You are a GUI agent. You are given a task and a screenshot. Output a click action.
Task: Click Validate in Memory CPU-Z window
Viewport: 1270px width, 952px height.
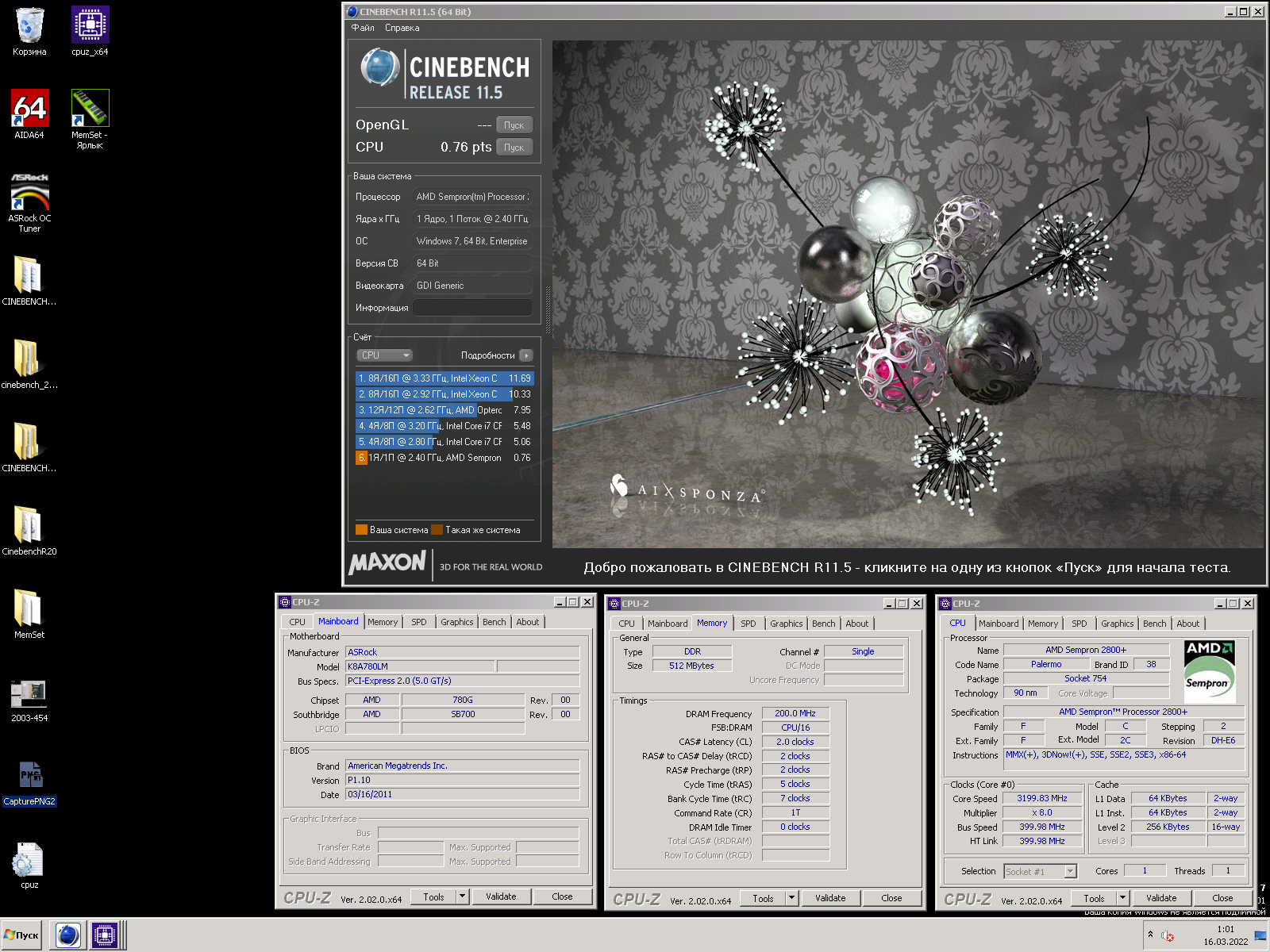[830, 899]
